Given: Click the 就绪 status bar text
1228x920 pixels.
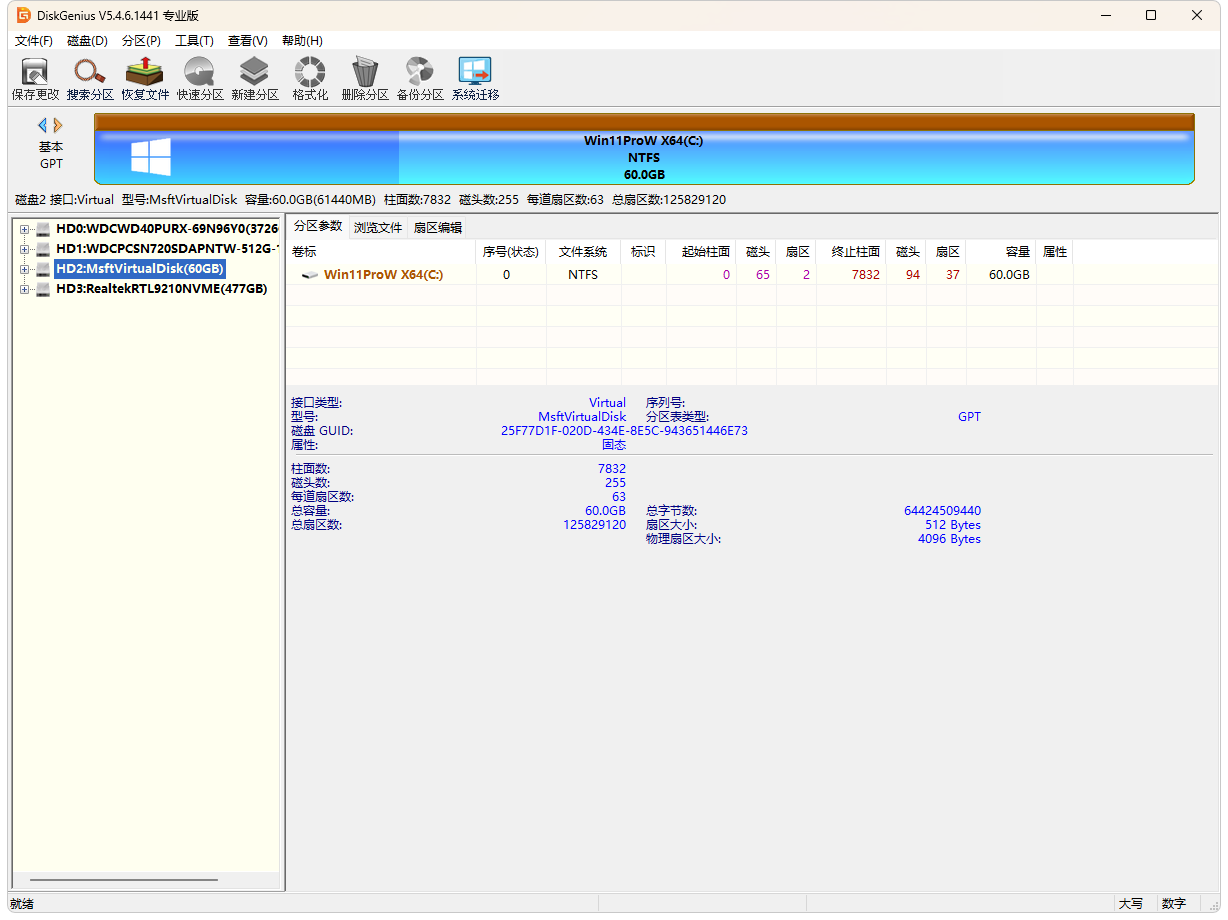Looking at the screenshot, I should tap(22, 904).
